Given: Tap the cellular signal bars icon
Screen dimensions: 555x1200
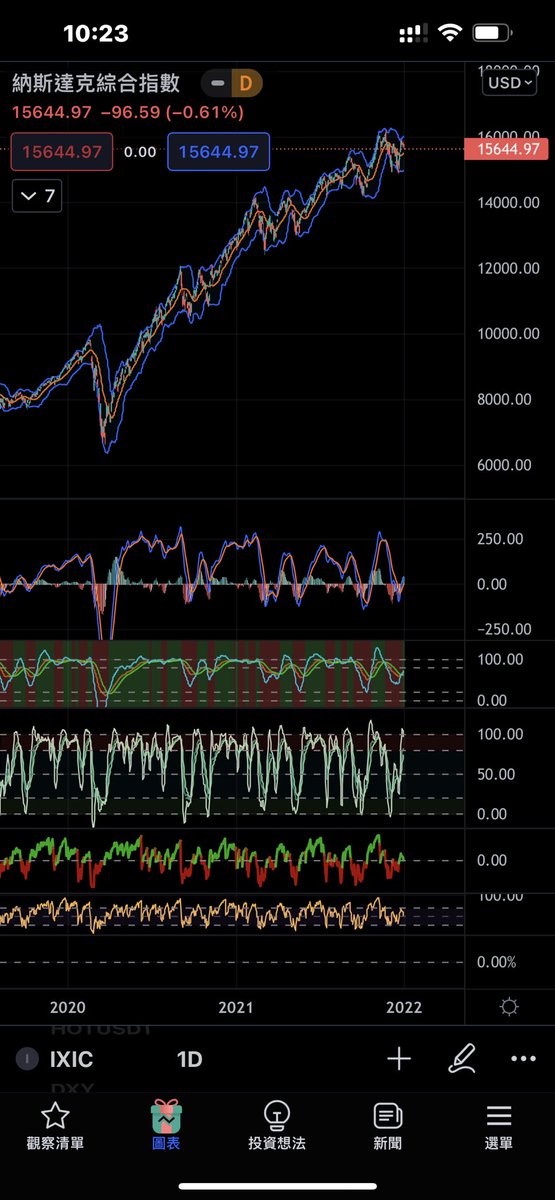Looking at the screenshot, I should pyautogui.click(x=413, y=34).
